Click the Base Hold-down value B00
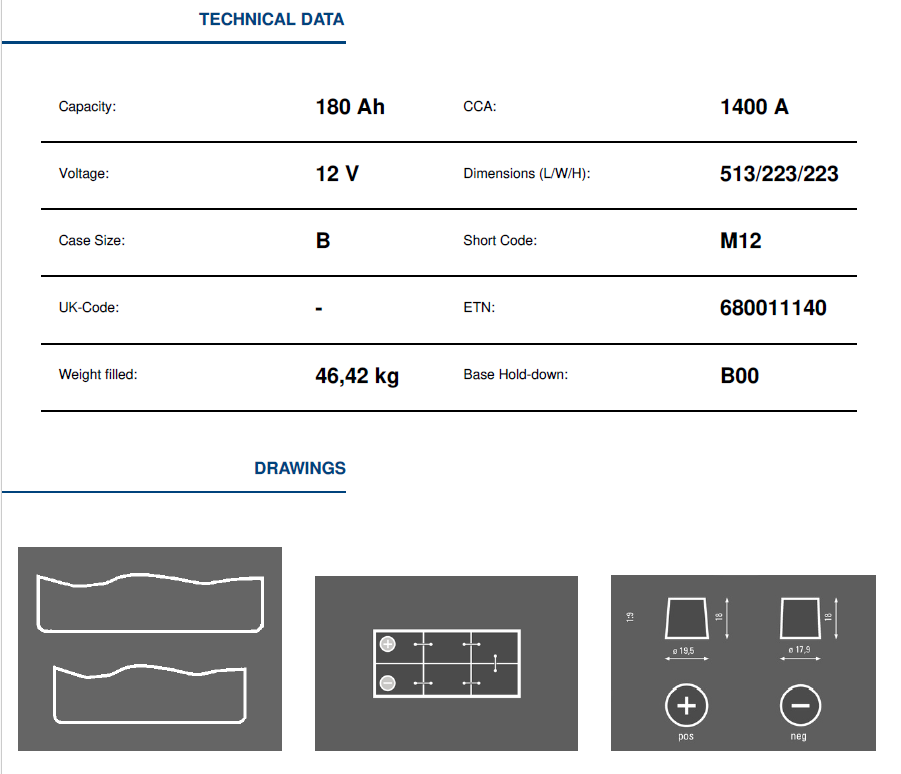 [x=739, y=376]
